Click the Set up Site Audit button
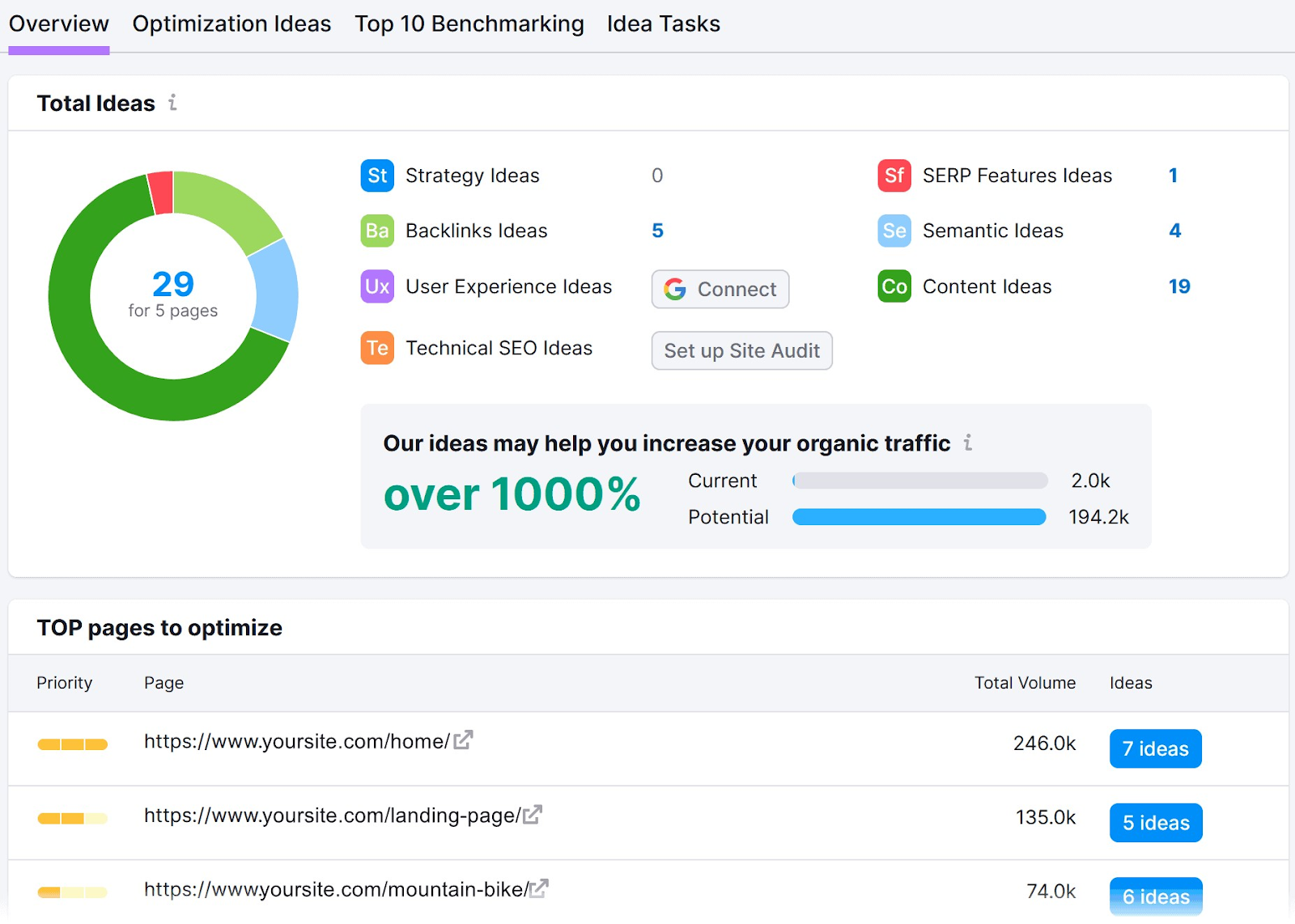Image resolution: width=1295 pixels, height=924 pixels. click(x=741, y=350)
